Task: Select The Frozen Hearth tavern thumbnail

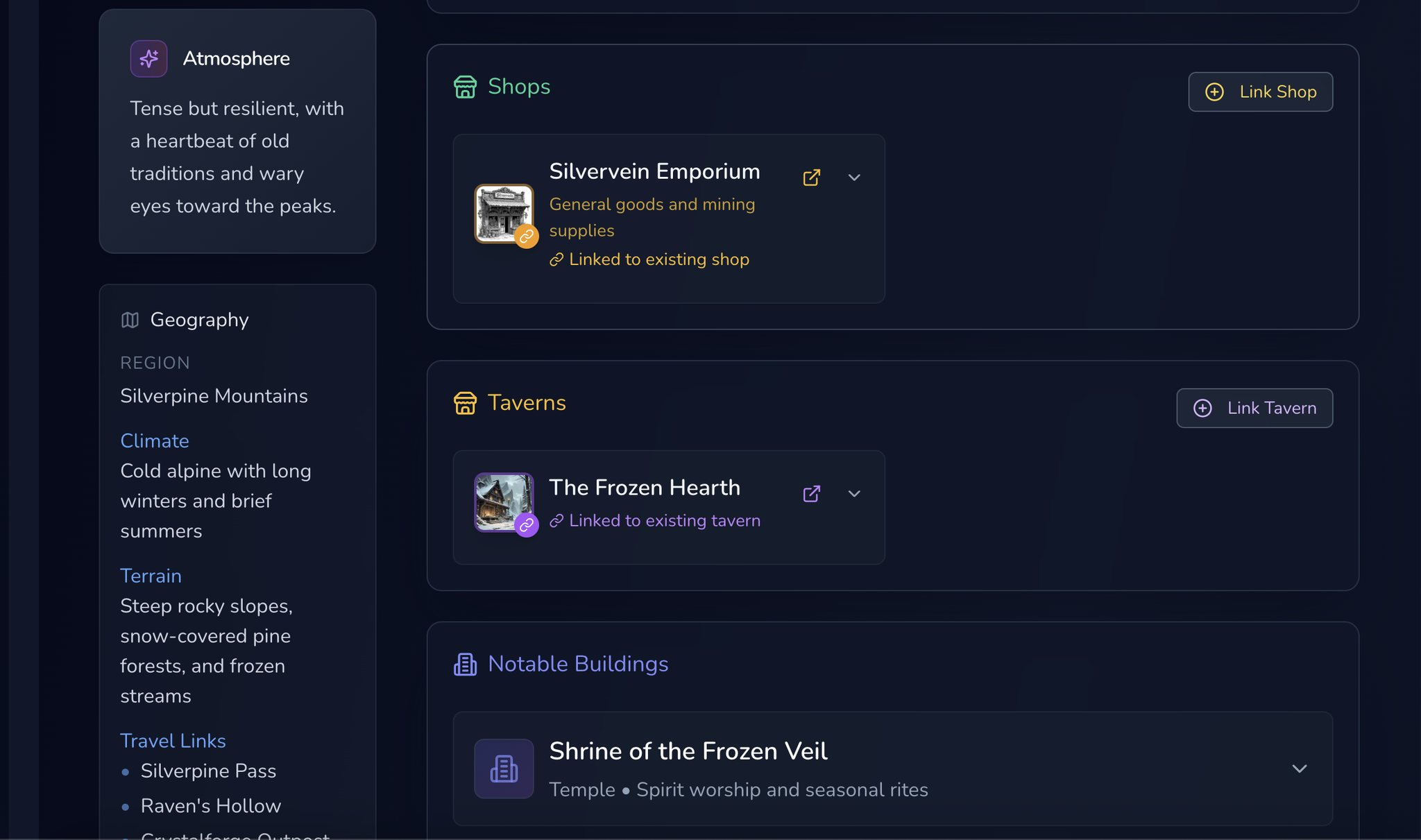Action: point(504,502)
